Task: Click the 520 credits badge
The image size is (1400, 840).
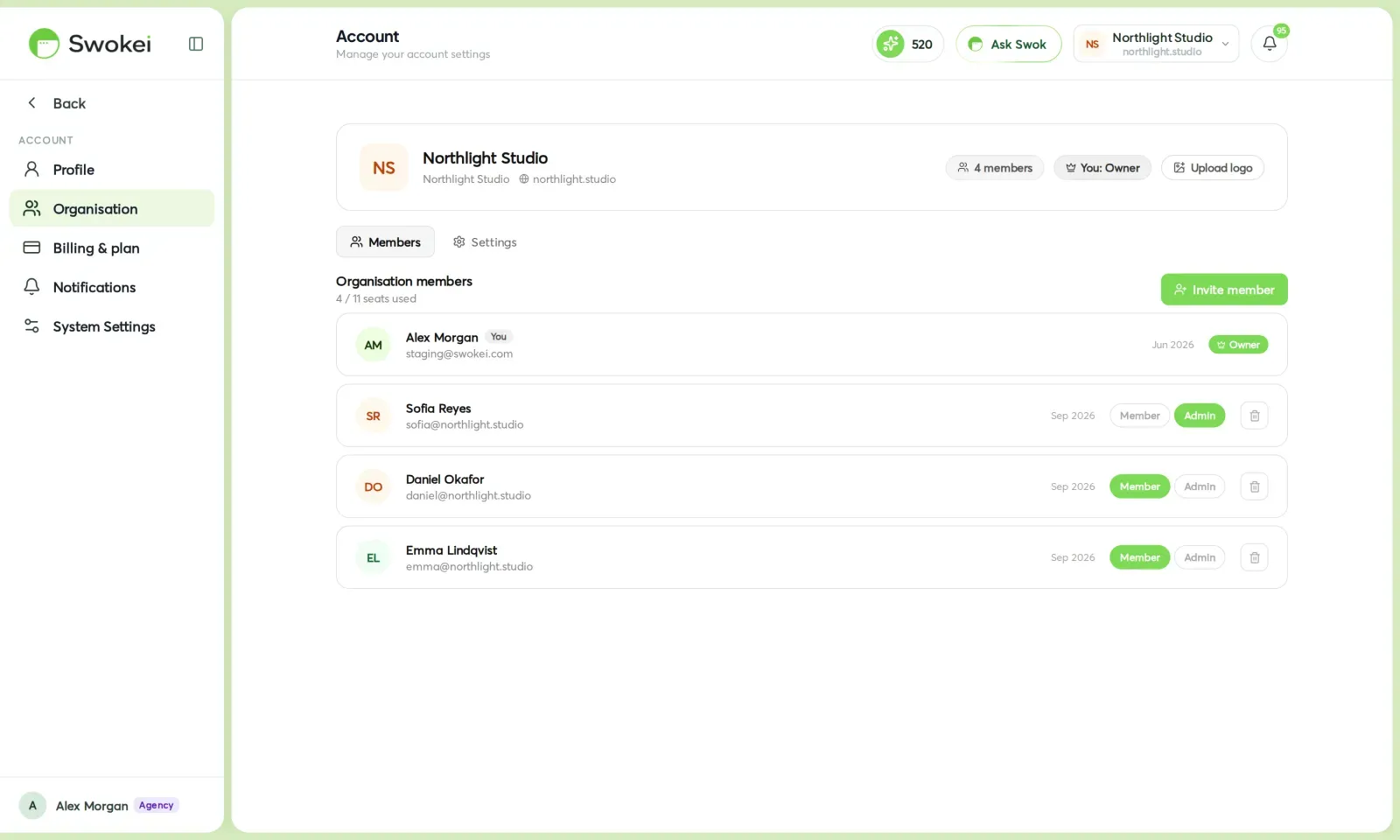Action: (907, 44)
